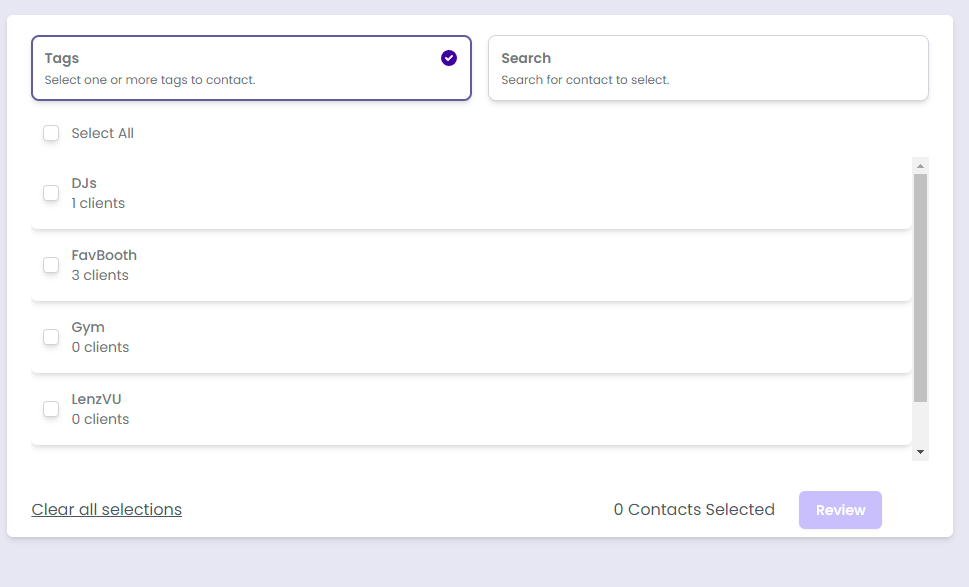Select the DJs tag name
This screenshot has height=587, width=969.
click(x=84, y=183)
